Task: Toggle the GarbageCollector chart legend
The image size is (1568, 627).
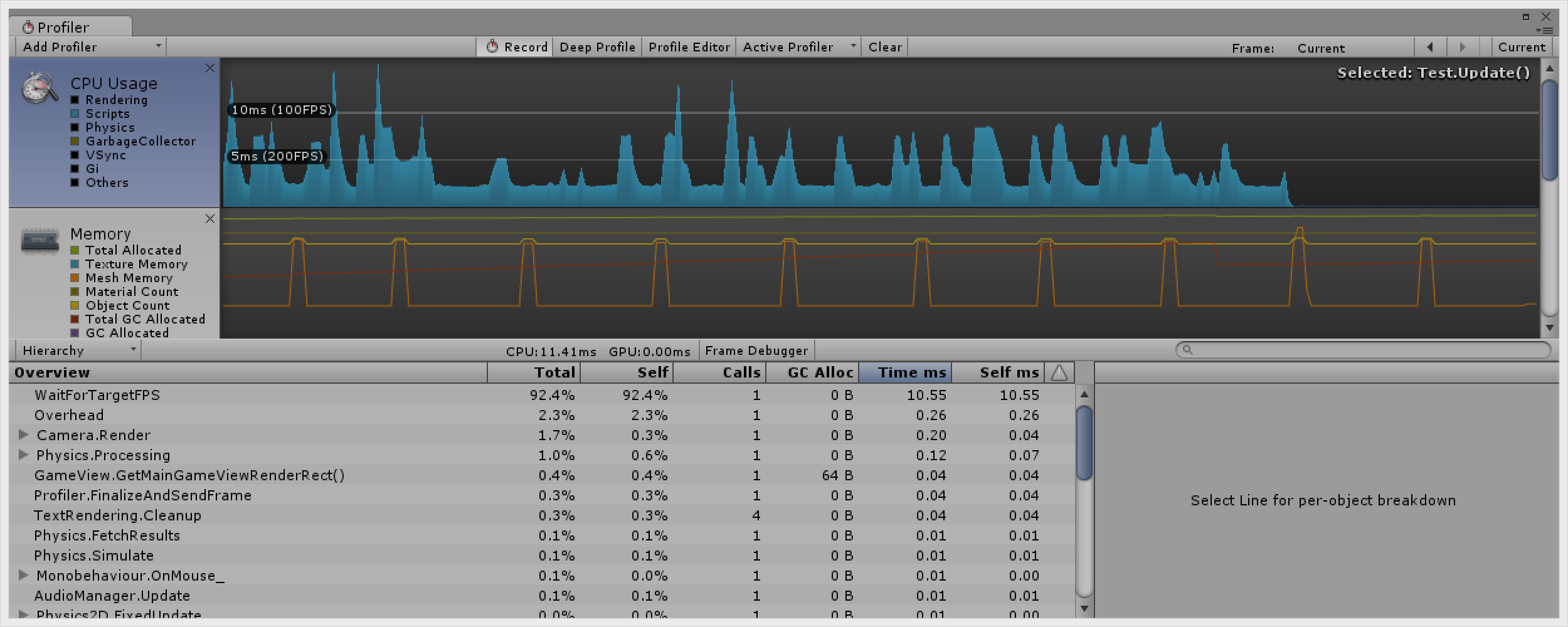Action: [75, 141]
